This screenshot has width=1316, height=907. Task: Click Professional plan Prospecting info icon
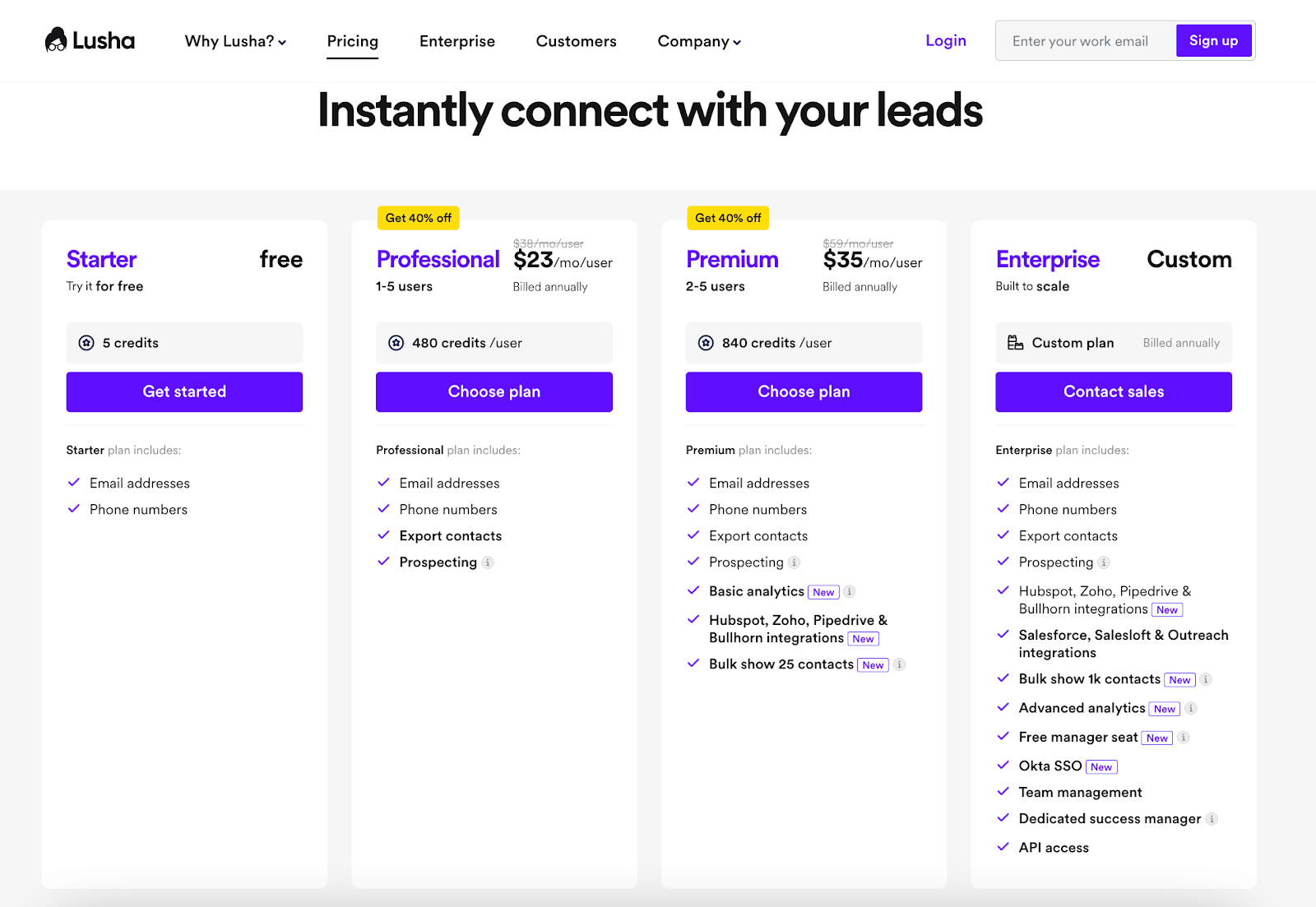[487, 562]
